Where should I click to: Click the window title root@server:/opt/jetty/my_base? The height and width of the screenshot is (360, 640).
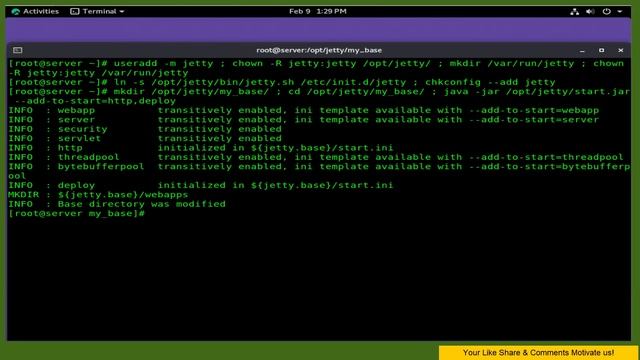point(319,50)
